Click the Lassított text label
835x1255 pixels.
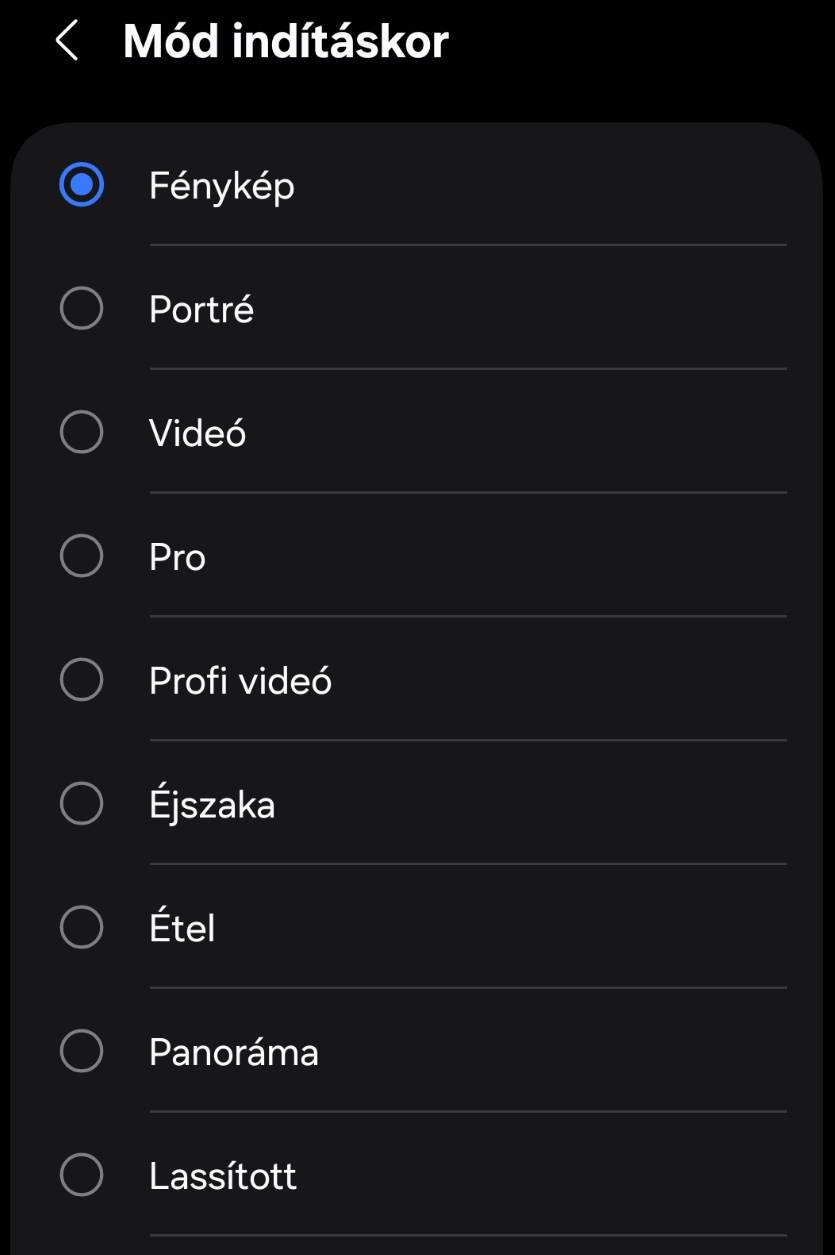point(223,1176)
